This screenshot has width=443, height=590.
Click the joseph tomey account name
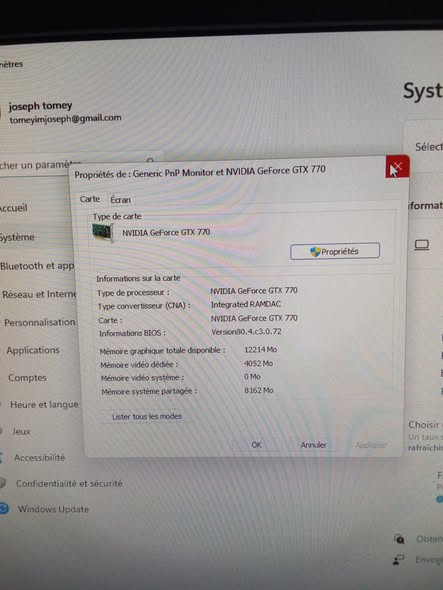coord(40,106)
